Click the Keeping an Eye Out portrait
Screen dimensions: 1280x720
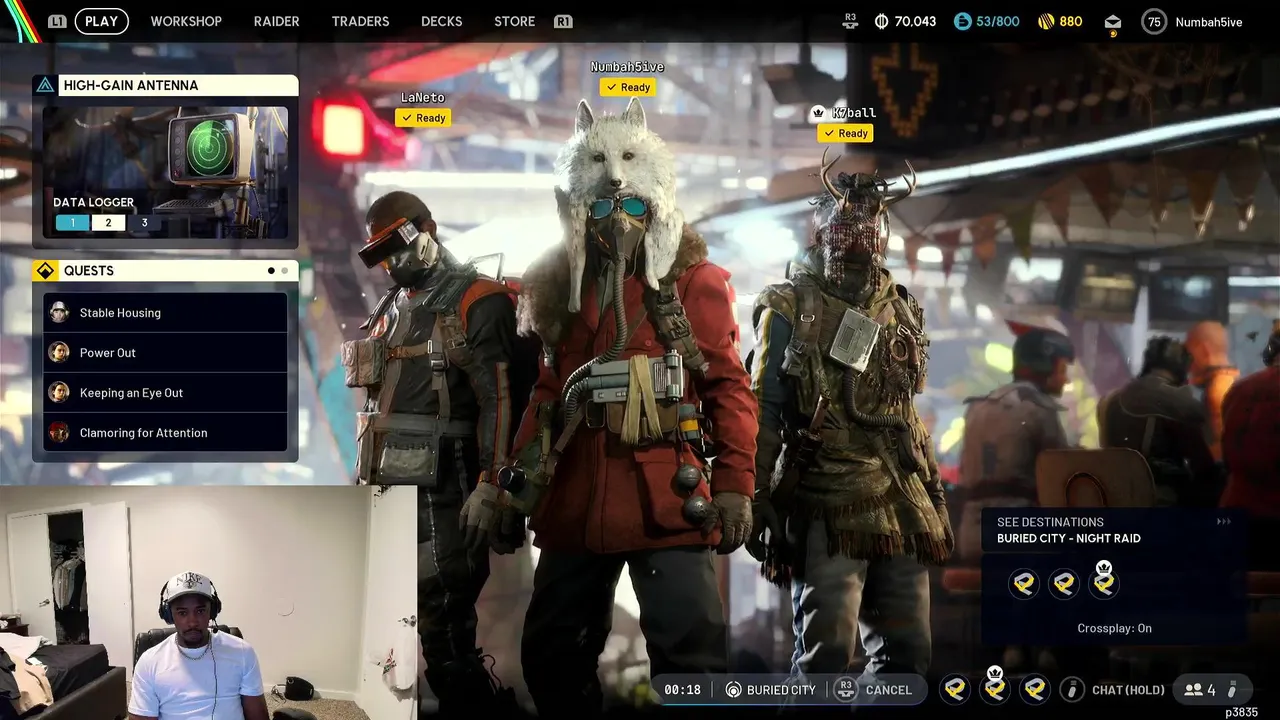coord(59,392)
